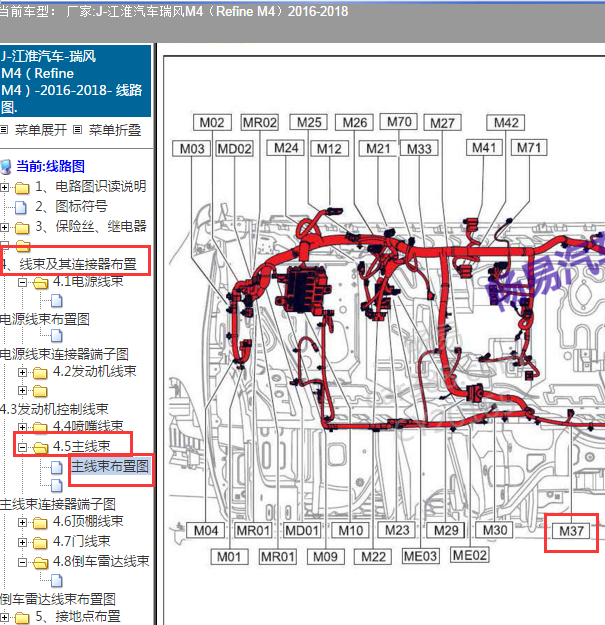Click connector label ME03

tap(420, 556)
